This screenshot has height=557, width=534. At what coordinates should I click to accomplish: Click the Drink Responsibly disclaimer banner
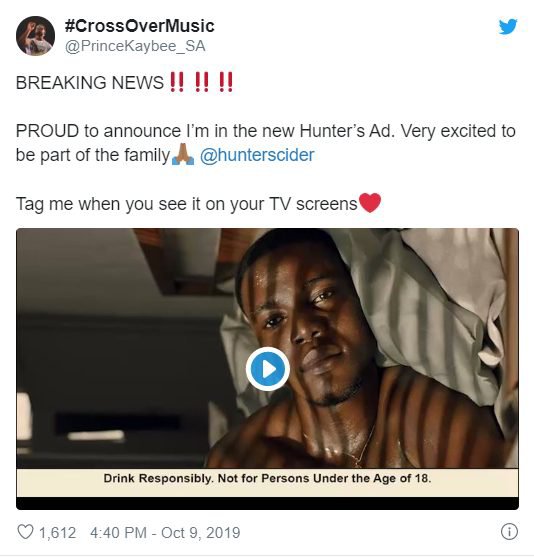pyautogui.click(x=267, y=482)
